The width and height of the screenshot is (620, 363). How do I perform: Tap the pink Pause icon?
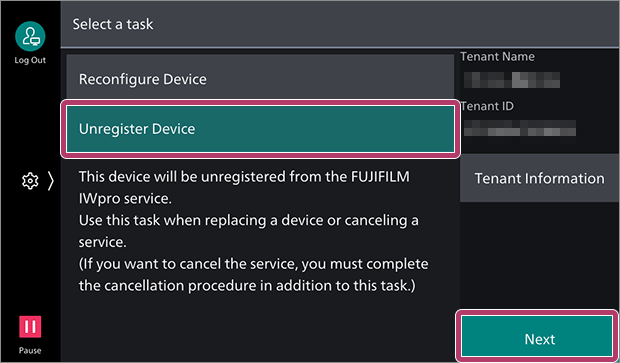tap(30, 327)
